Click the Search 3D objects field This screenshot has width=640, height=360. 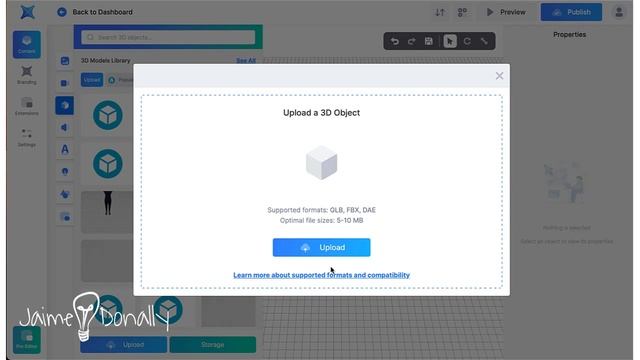168,37
